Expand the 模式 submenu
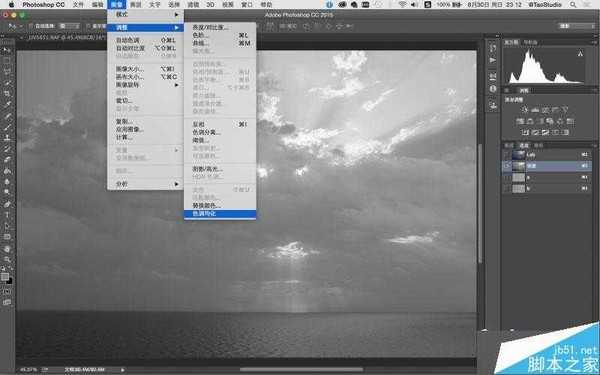 tap(145, 15)
